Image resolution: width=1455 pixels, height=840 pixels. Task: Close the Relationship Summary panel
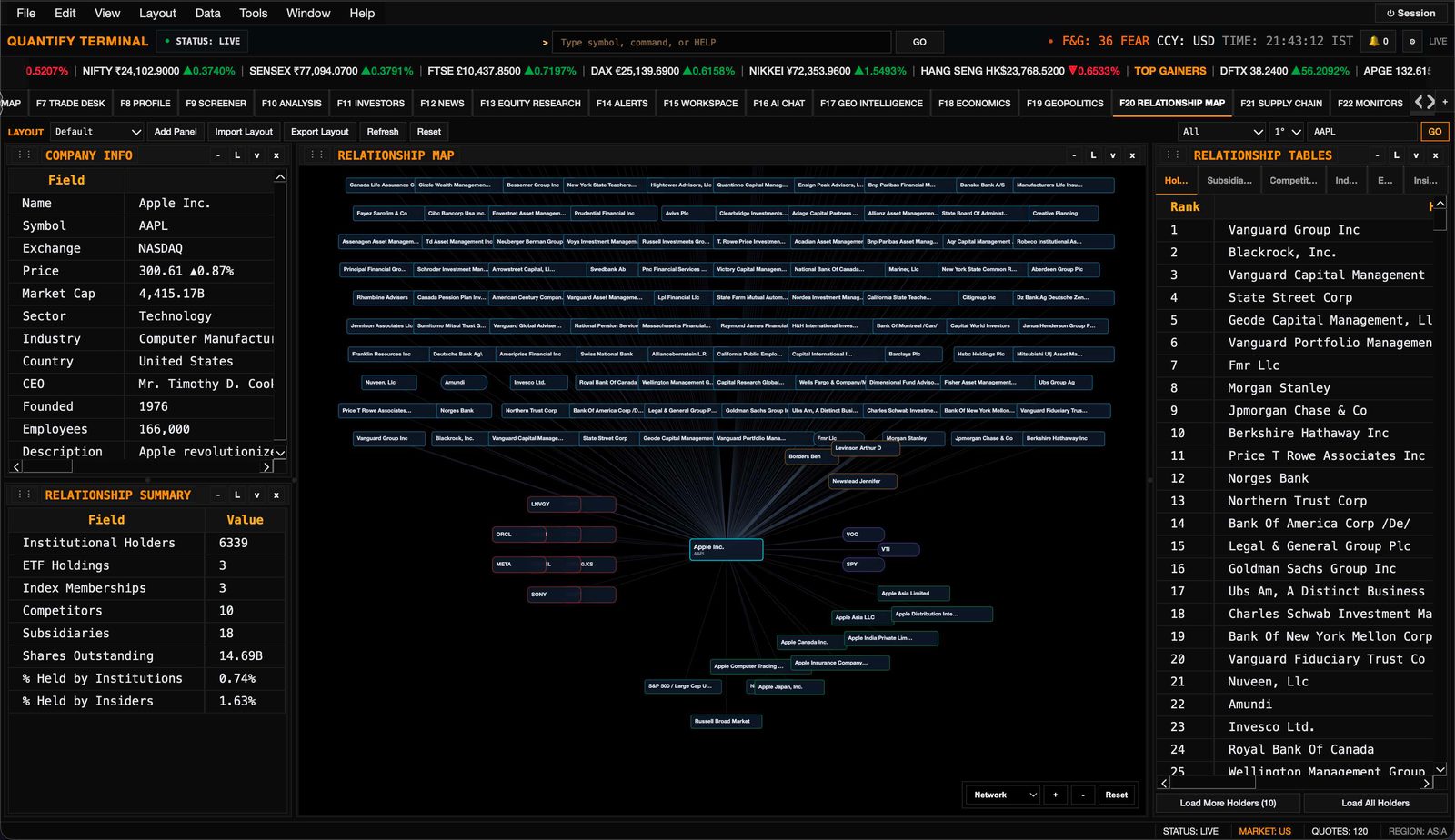(x=276, y=495)
